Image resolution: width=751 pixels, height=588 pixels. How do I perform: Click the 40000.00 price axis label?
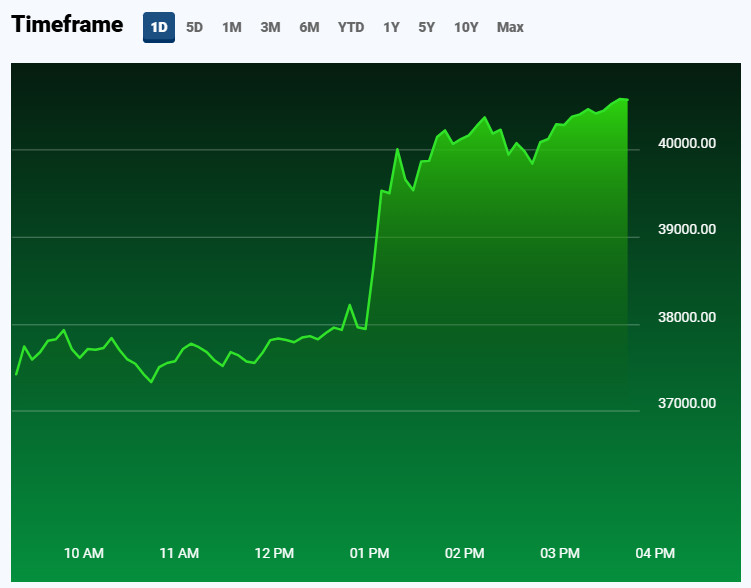(687, 143)
